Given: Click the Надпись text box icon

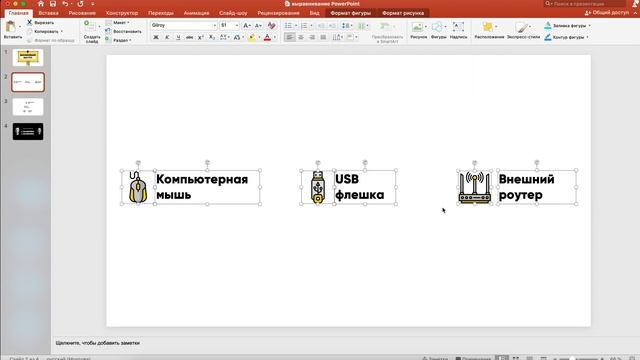Looking at the screenshot, I should coord(458,27).
